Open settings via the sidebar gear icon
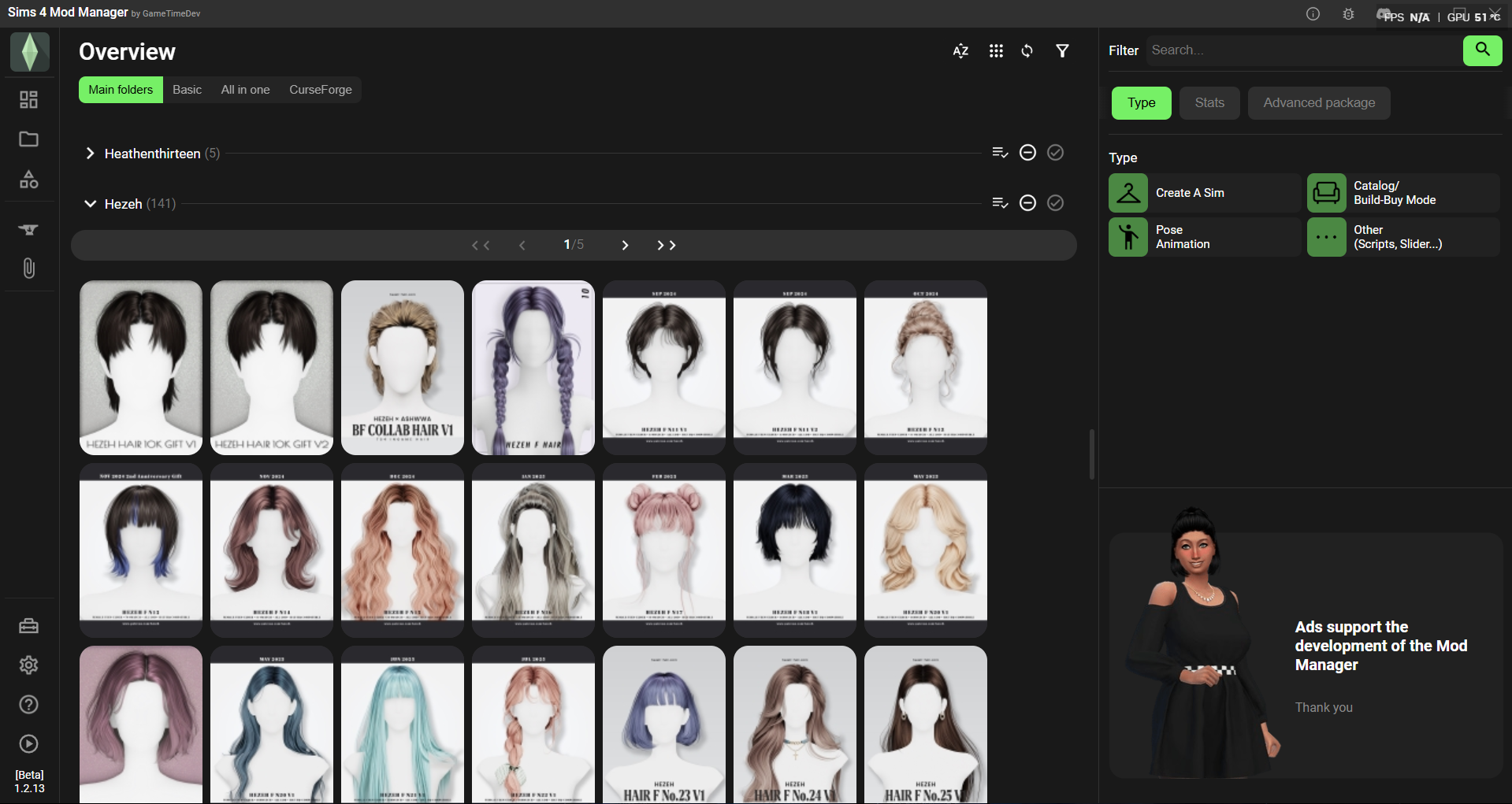Viewport: 1512px width, 804px height. coord(29,665)
